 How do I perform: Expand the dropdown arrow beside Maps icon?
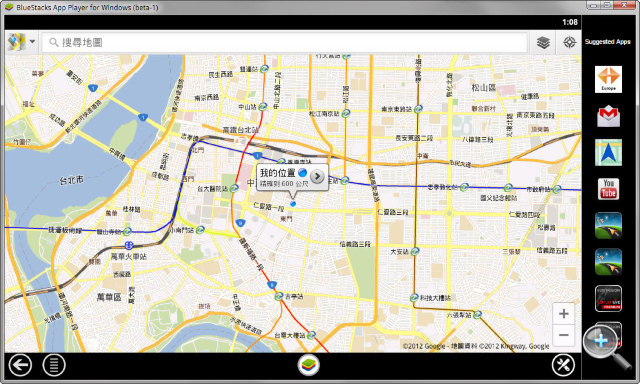click(x=32, y=42)
